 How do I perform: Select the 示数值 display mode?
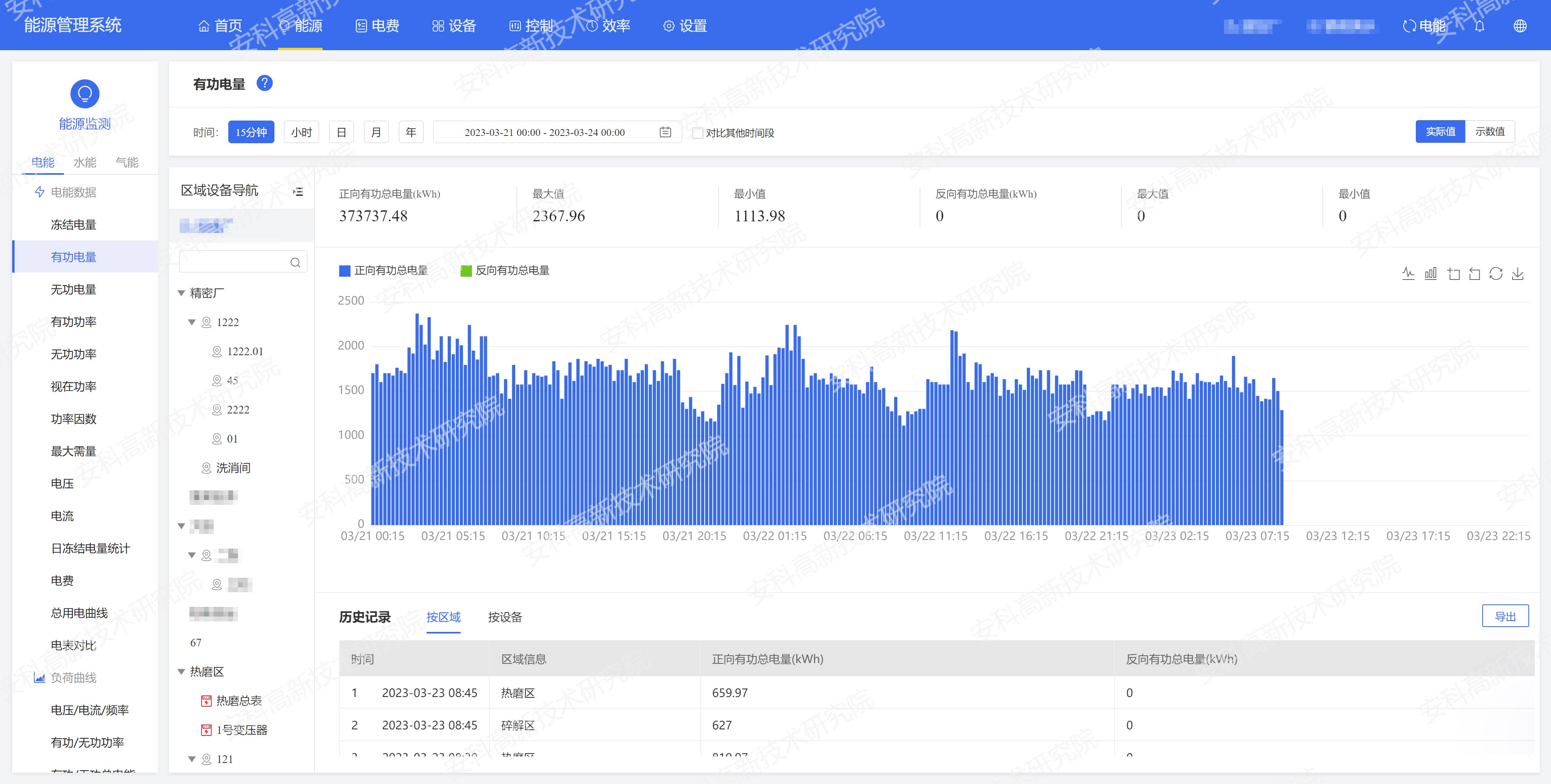click(1489, 132)
